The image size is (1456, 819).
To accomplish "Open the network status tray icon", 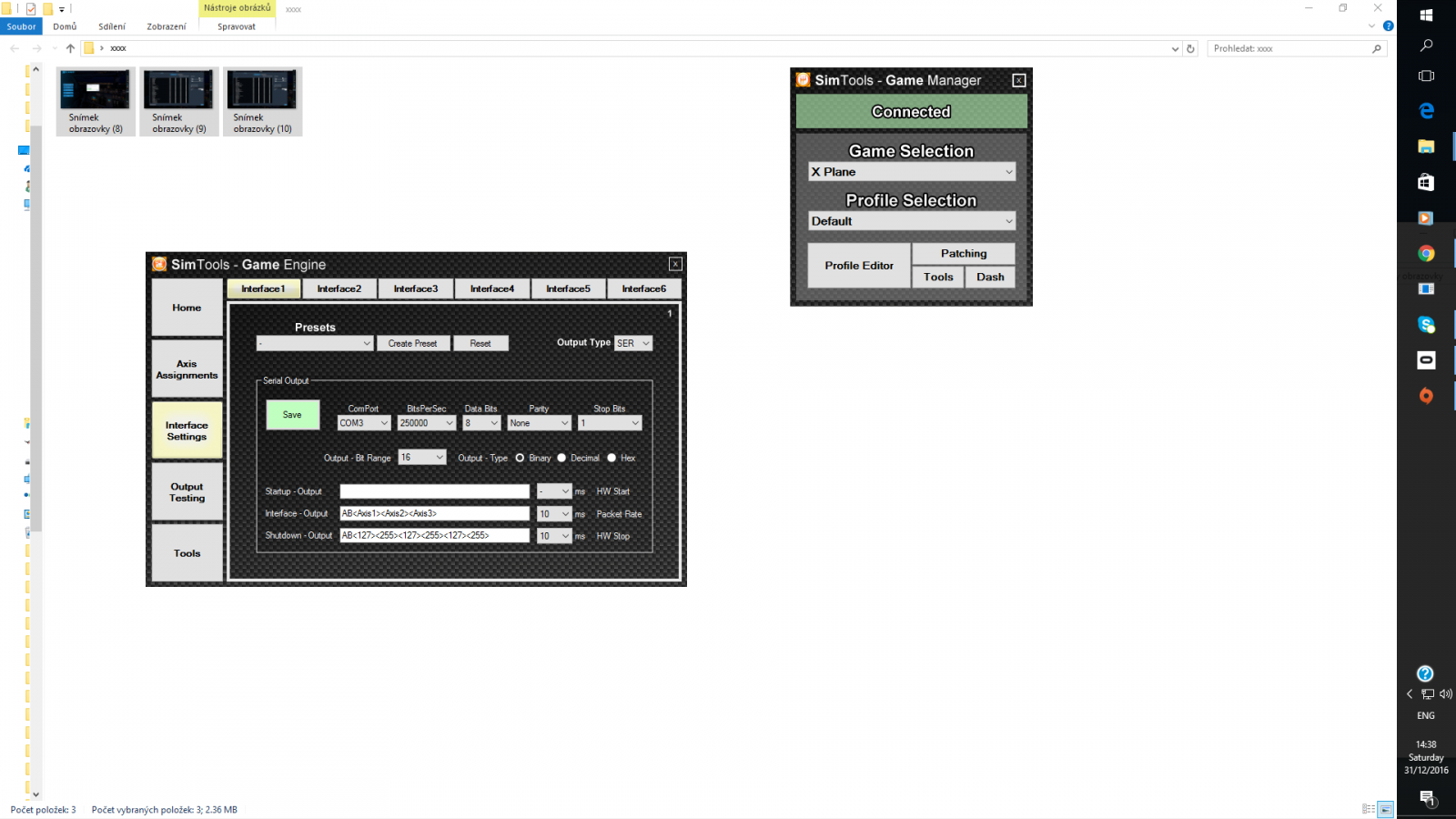I will coord(1427,693).
